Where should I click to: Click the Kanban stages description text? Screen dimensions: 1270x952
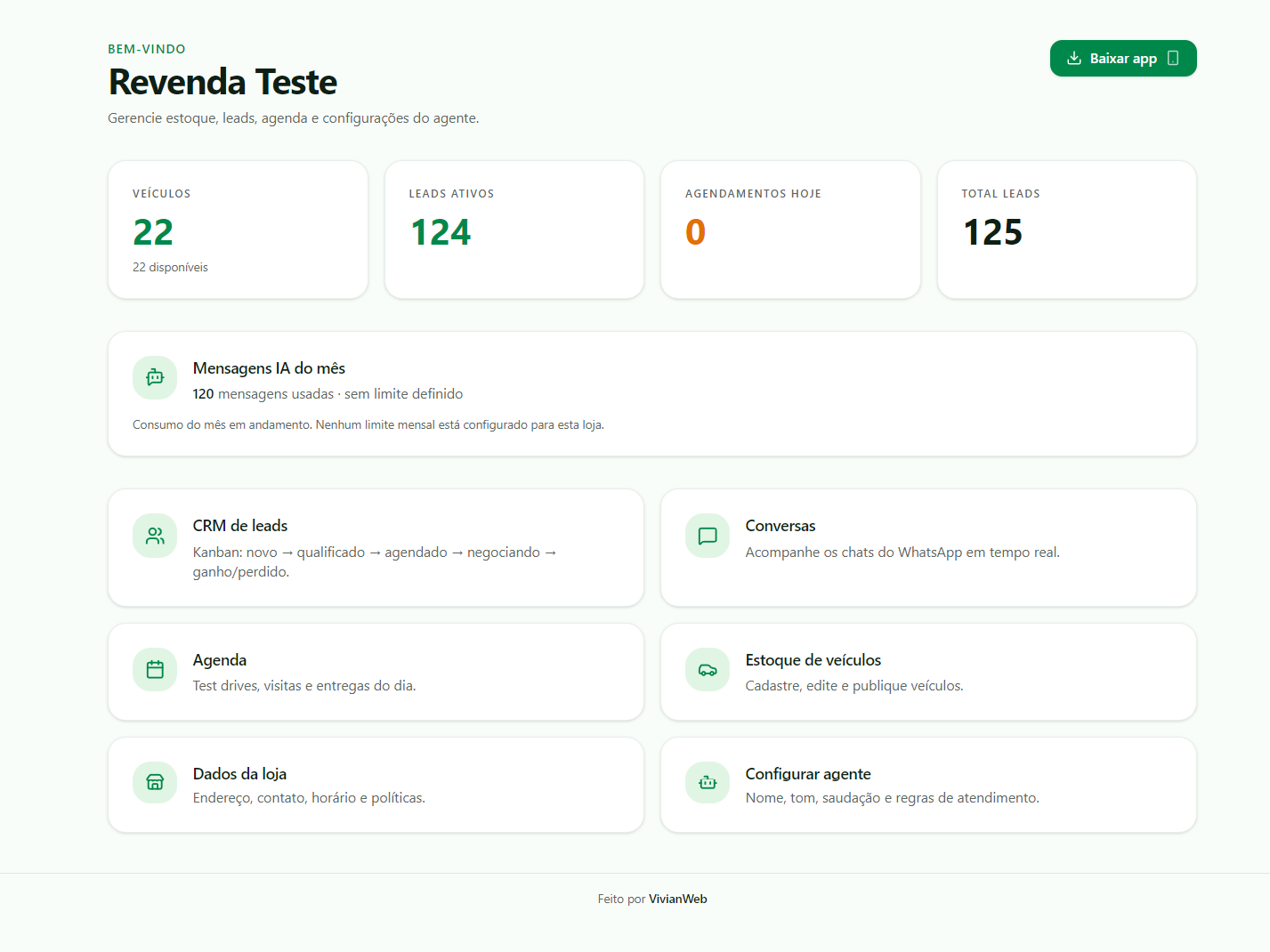375,562
